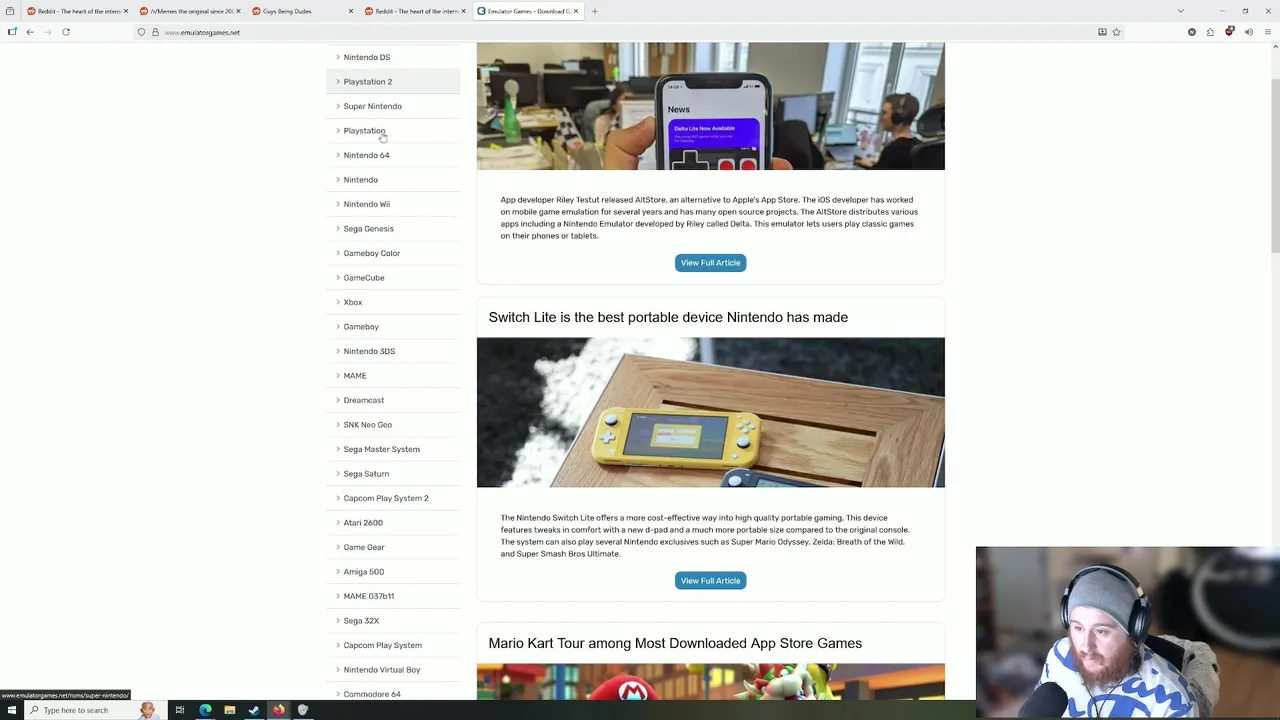Click the padlock site security icon
The image size is (1280, 720).
pos(155,32)
